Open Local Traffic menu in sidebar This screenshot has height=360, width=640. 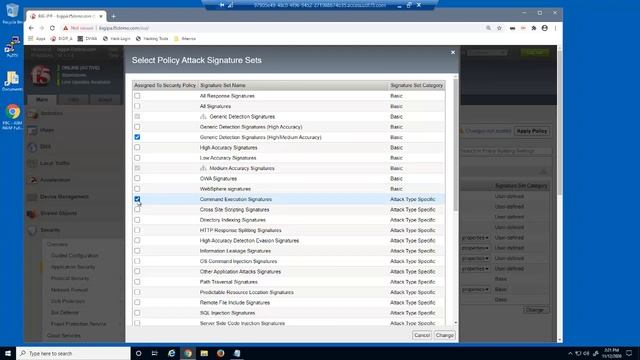coord(54,163)
